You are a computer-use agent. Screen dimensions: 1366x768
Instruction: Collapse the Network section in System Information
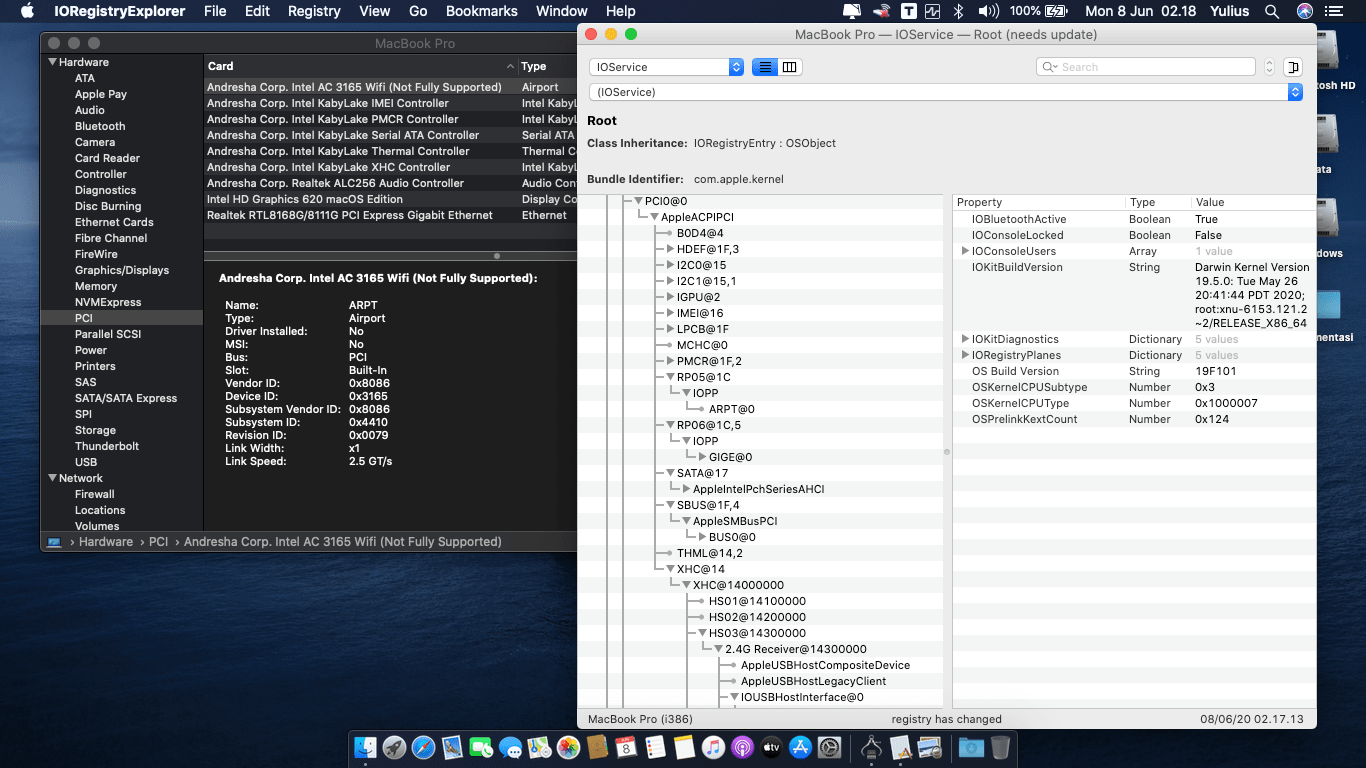click(x=53, y=478)
